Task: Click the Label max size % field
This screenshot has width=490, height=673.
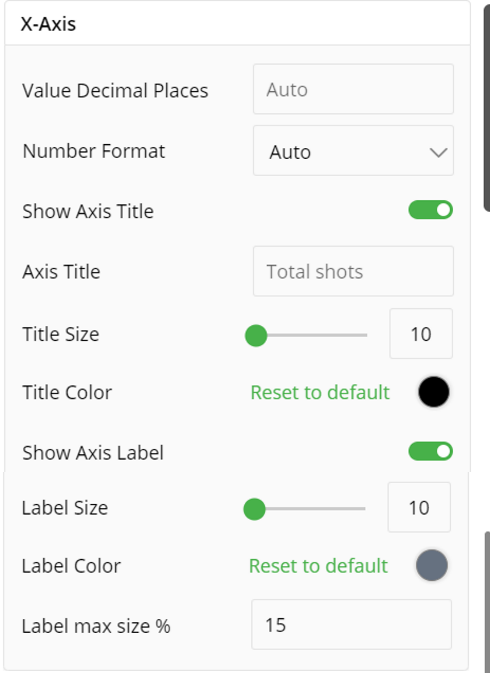Action: point(351,624)
